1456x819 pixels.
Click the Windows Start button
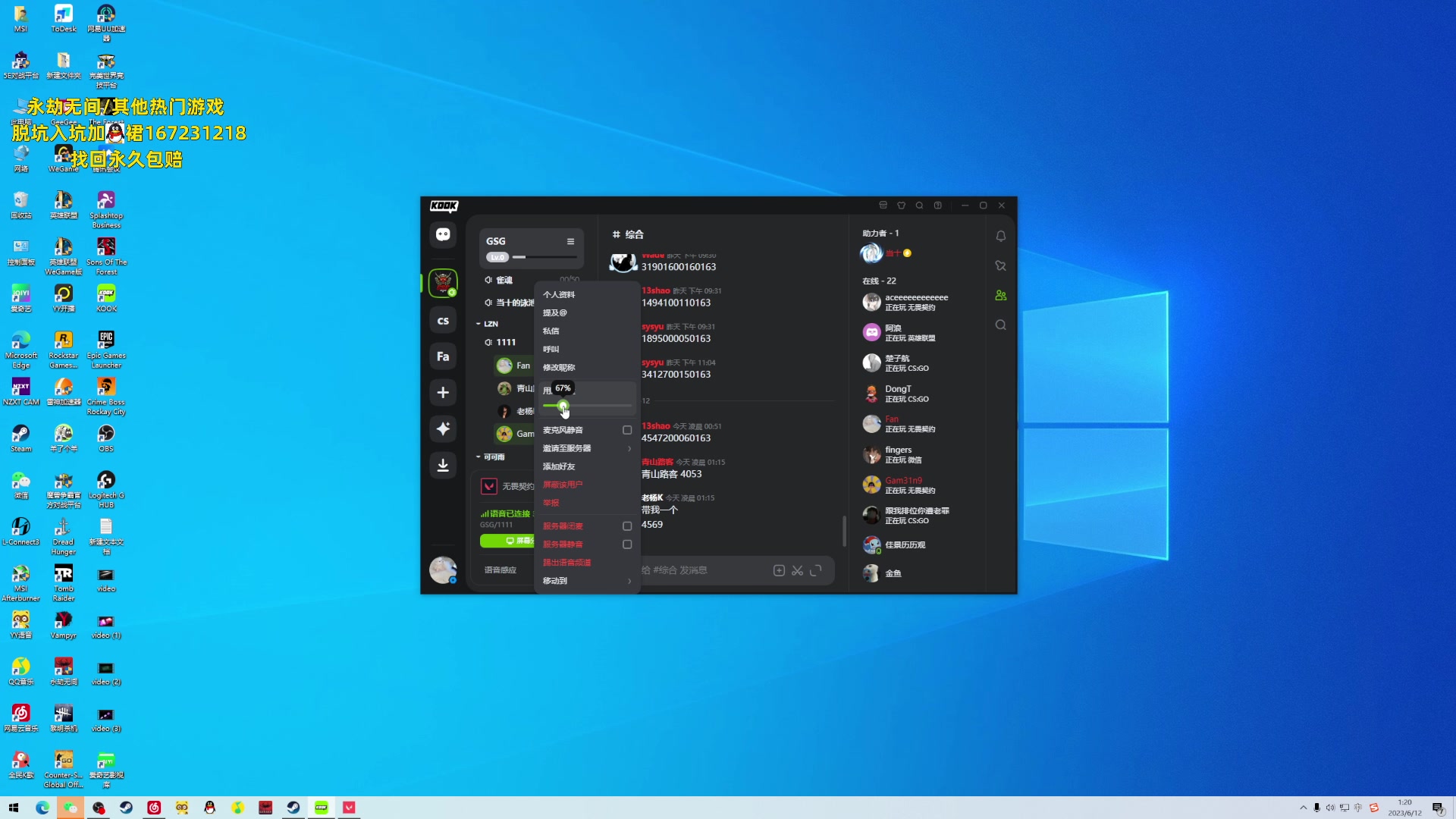tap(14, 808)
